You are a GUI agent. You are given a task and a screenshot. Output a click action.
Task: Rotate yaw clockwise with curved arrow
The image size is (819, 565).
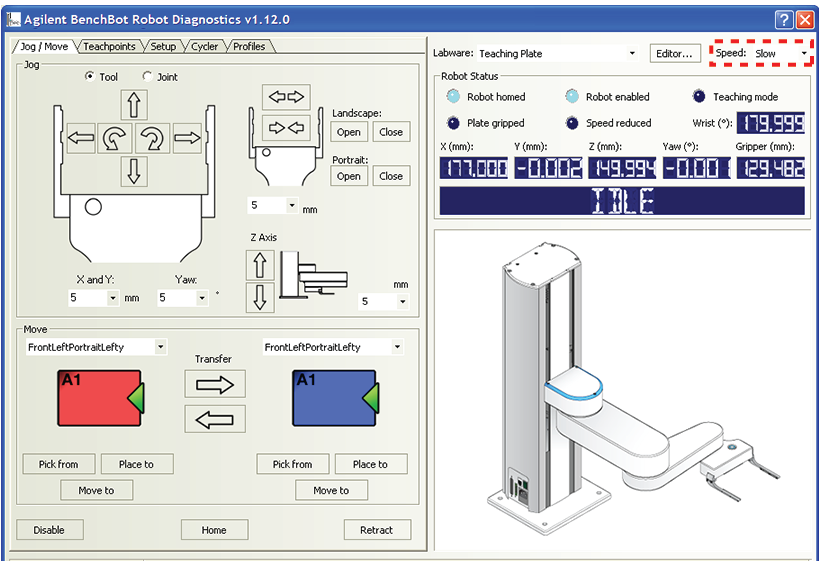[x=152, y=140]
